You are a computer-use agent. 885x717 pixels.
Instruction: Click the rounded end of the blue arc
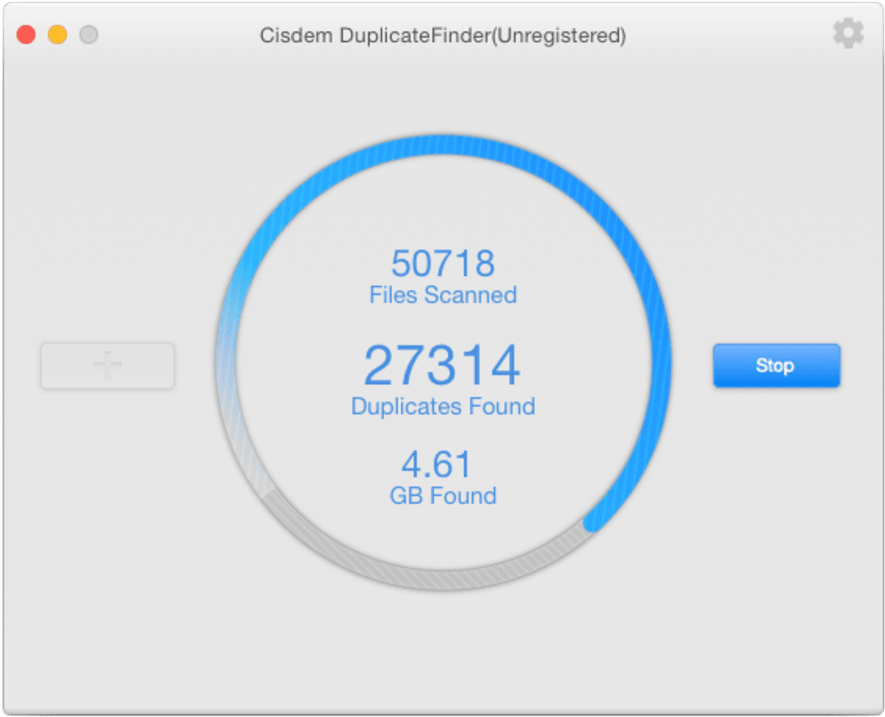(594, 521)
